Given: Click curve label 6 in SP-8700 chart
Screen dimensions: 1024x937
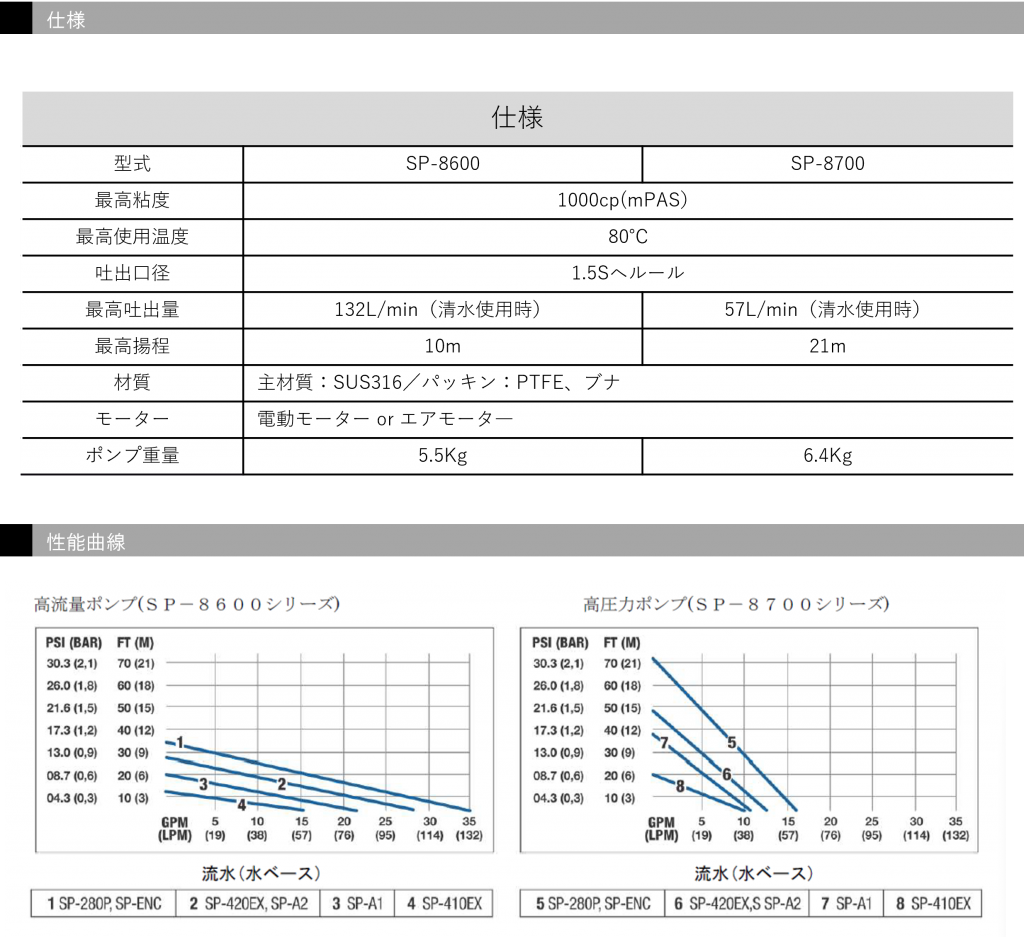Looking at the screenshot, I should point(727,775).
